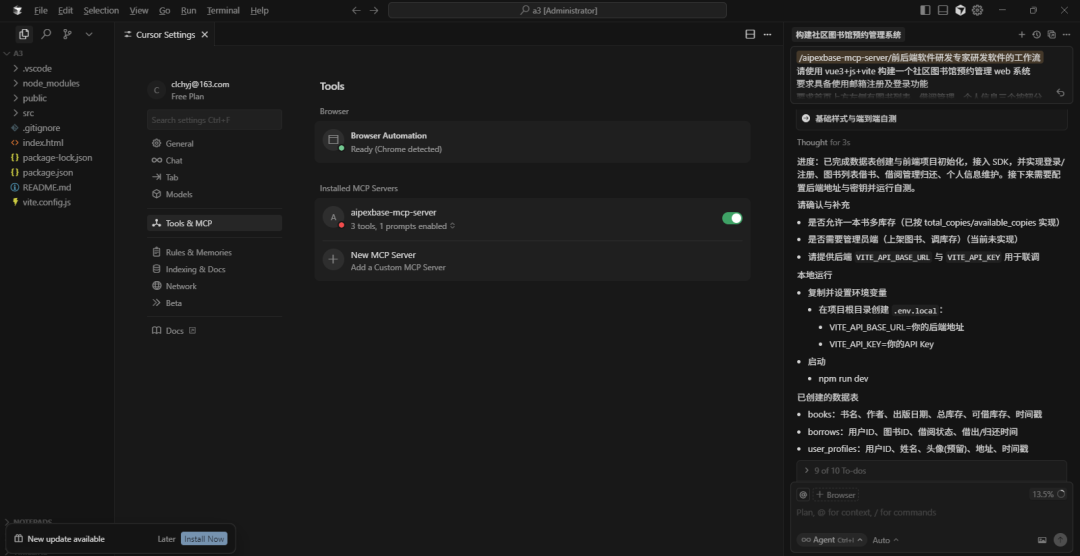Attach an image to the chat
1080x556 pixels.
coord(1042,540)
